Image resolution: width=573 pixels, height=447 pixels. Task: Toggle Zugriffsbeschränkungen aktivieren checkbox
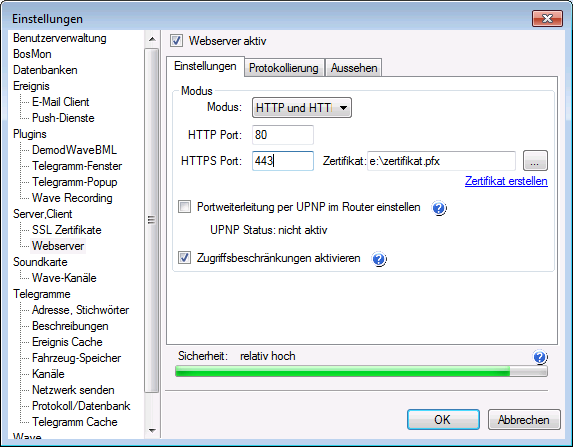[184, 258]
